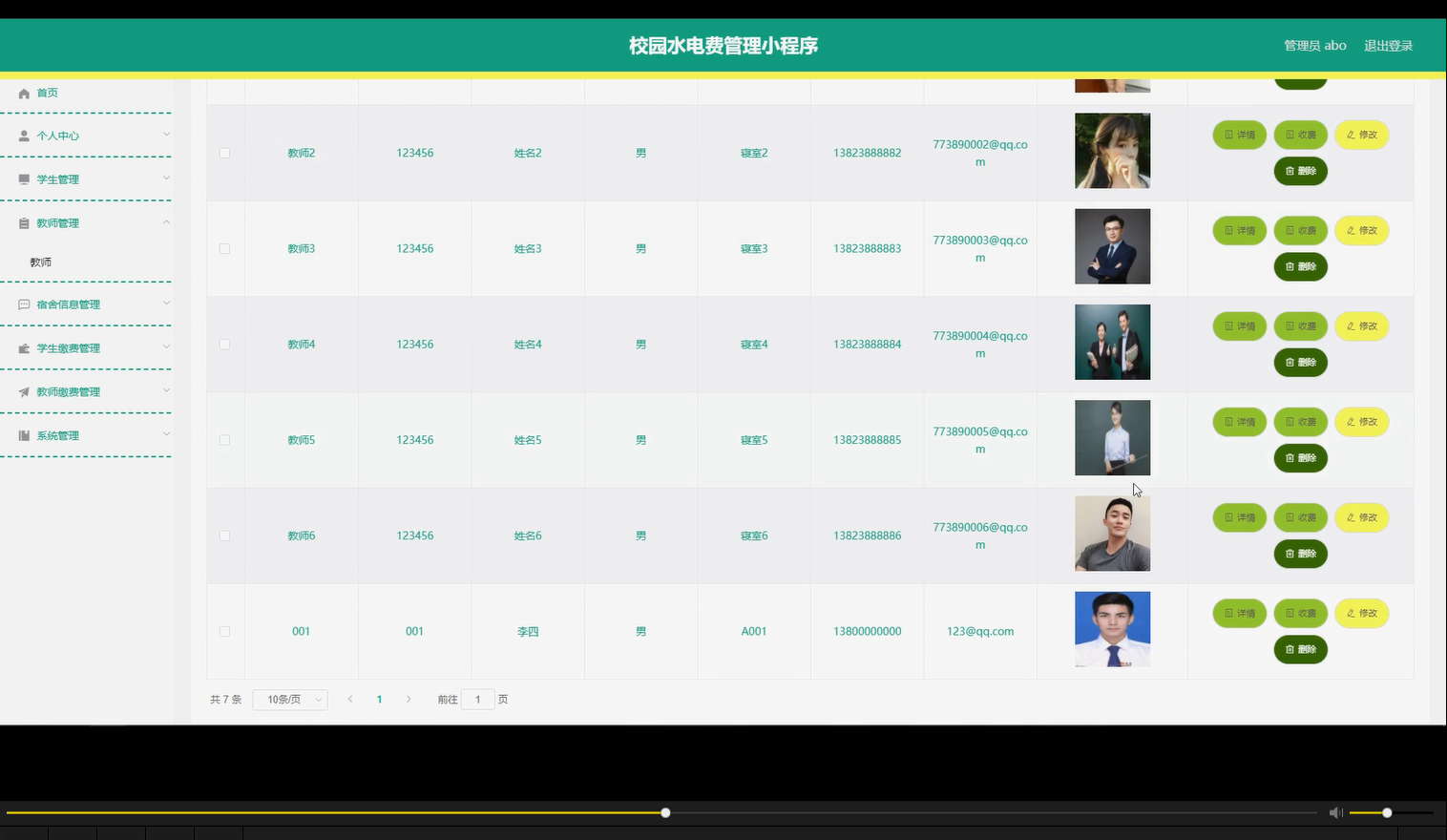This screenshot has height=840, width=1447.
Task: Check the checkbox for row 教师4
Action: tap(224, 345)
